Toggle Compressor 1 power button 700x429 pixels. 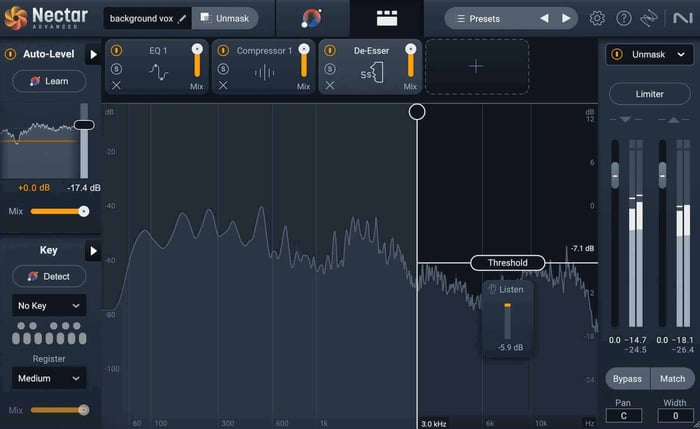coord(223,50)
